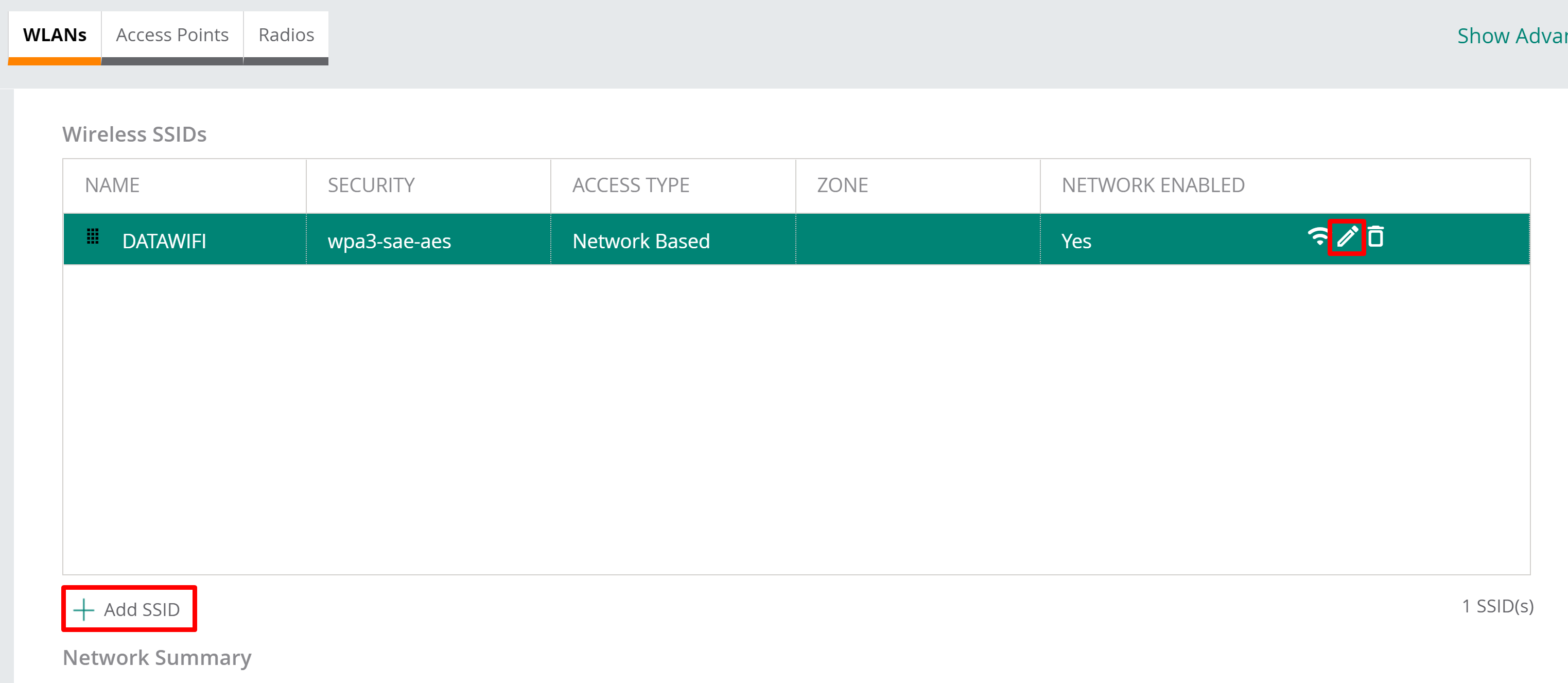Screen dimensions: 1568x683
Task: Switch to the Access Points tab
Action: coord(172,36)
